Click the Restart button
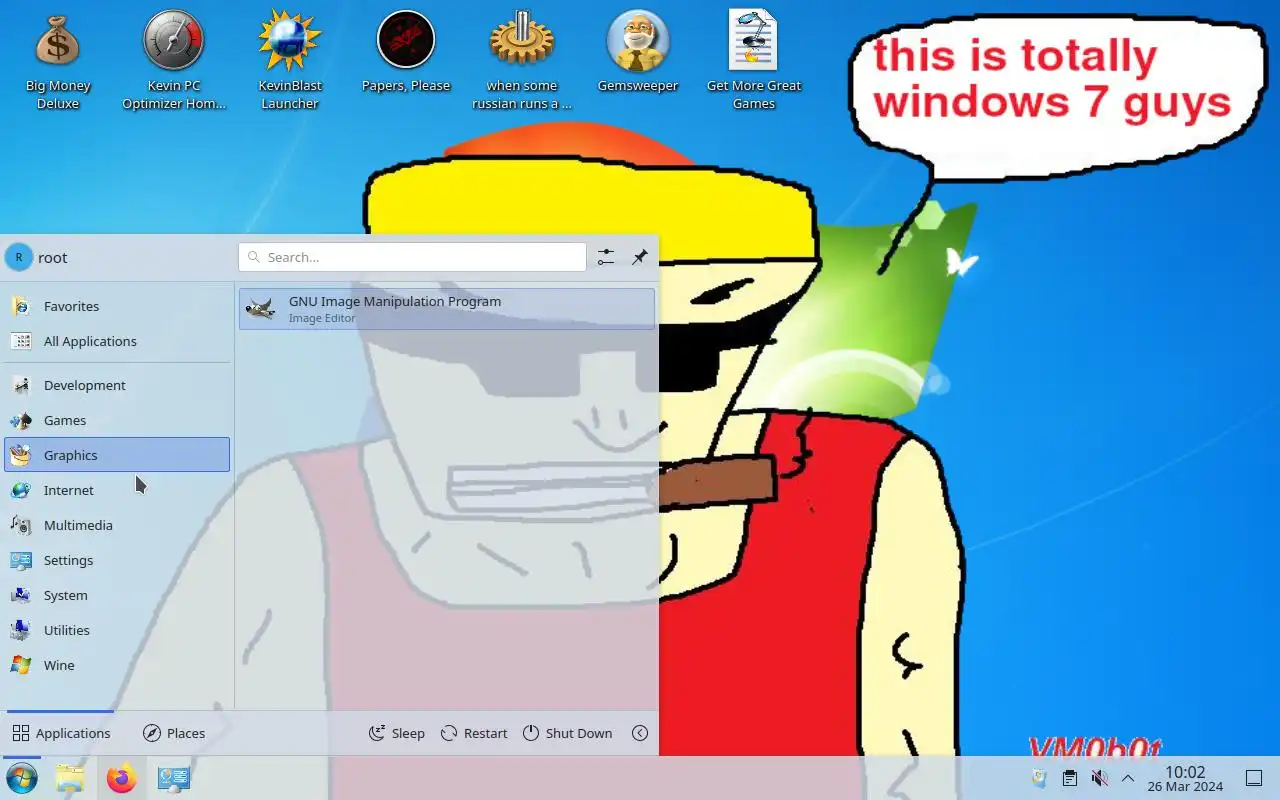The width and height of the screenshot is (1280, 800). click(x=475, y=733)
